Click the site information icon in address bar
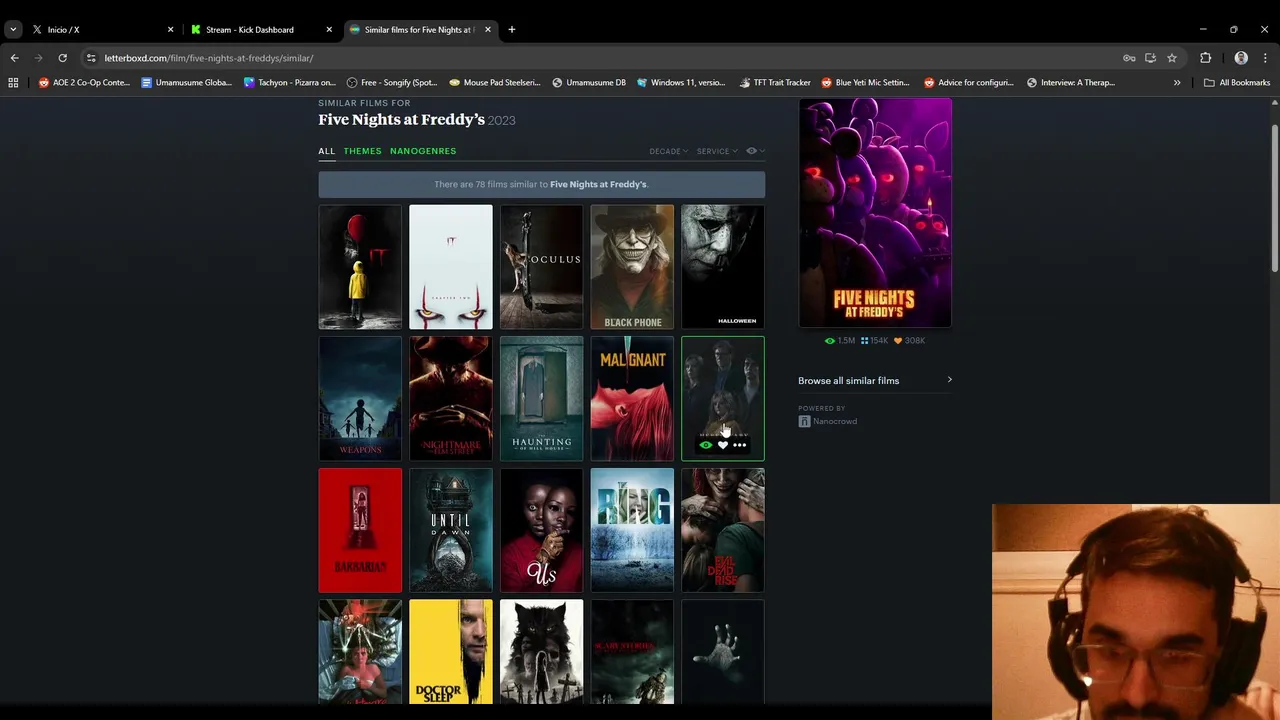1280x720 pixels. [x=91, y=58]
